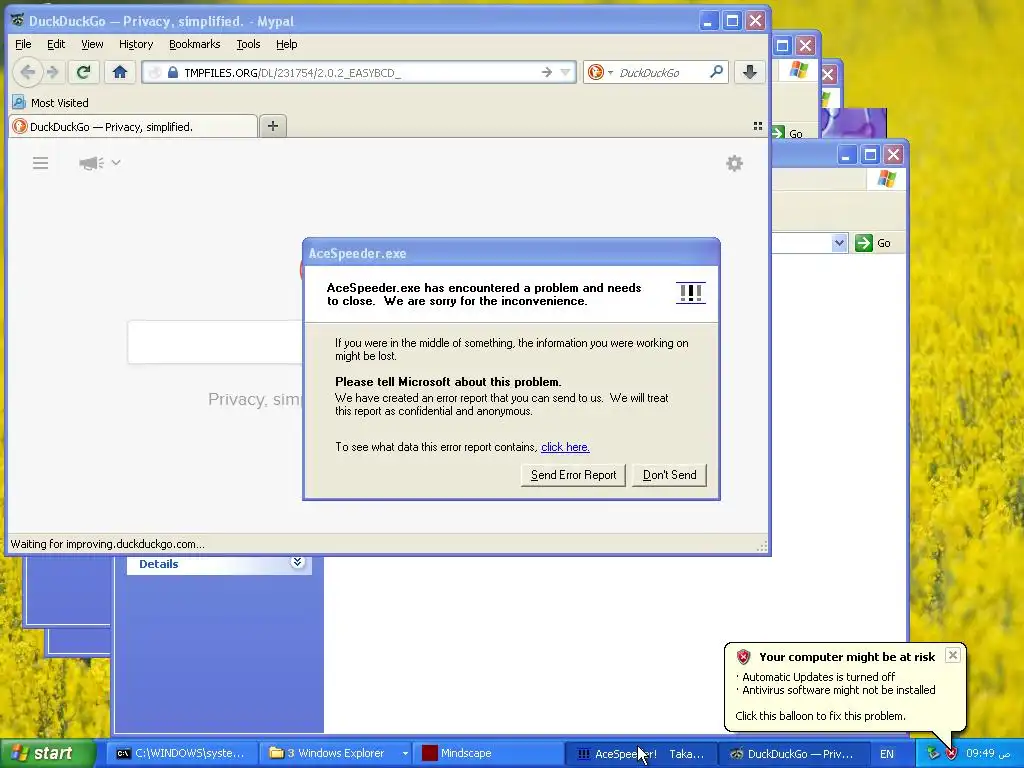1024x768 pixels.
Task: Click the EN language indicator
Action: click(886, 754)
